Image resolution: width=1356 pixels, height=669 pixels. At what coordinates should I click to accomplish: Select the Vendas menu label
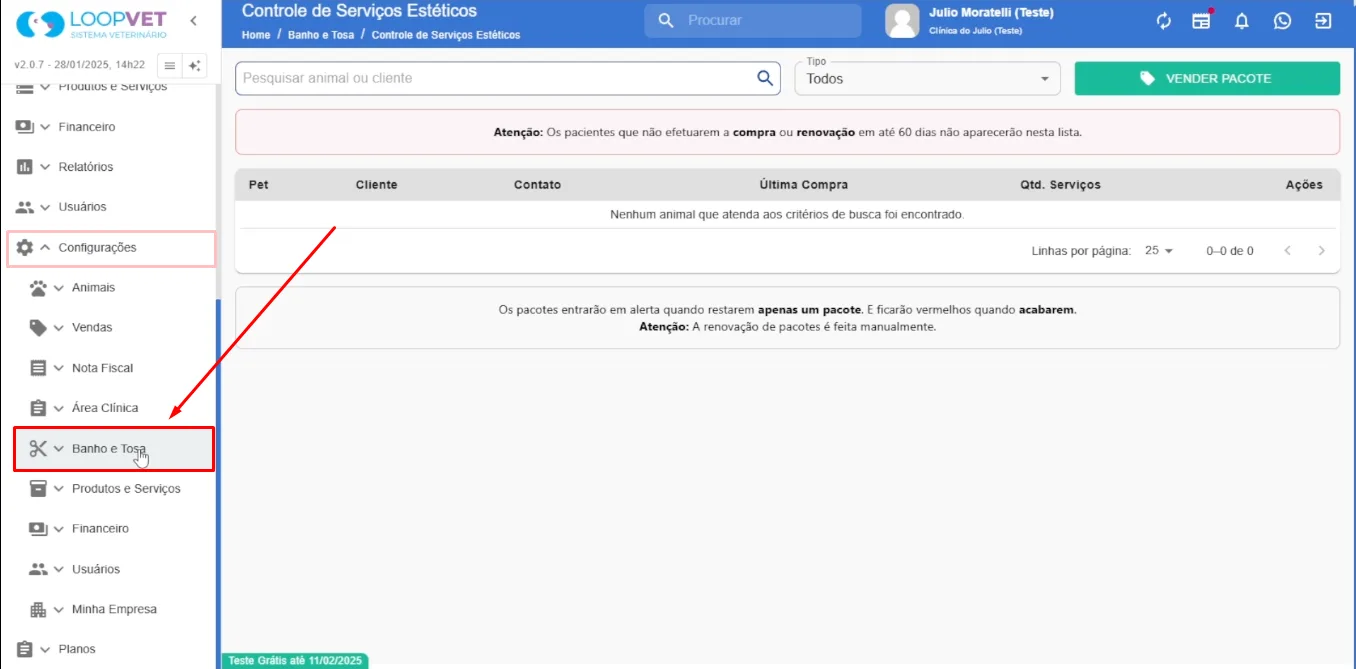point(92,328)
